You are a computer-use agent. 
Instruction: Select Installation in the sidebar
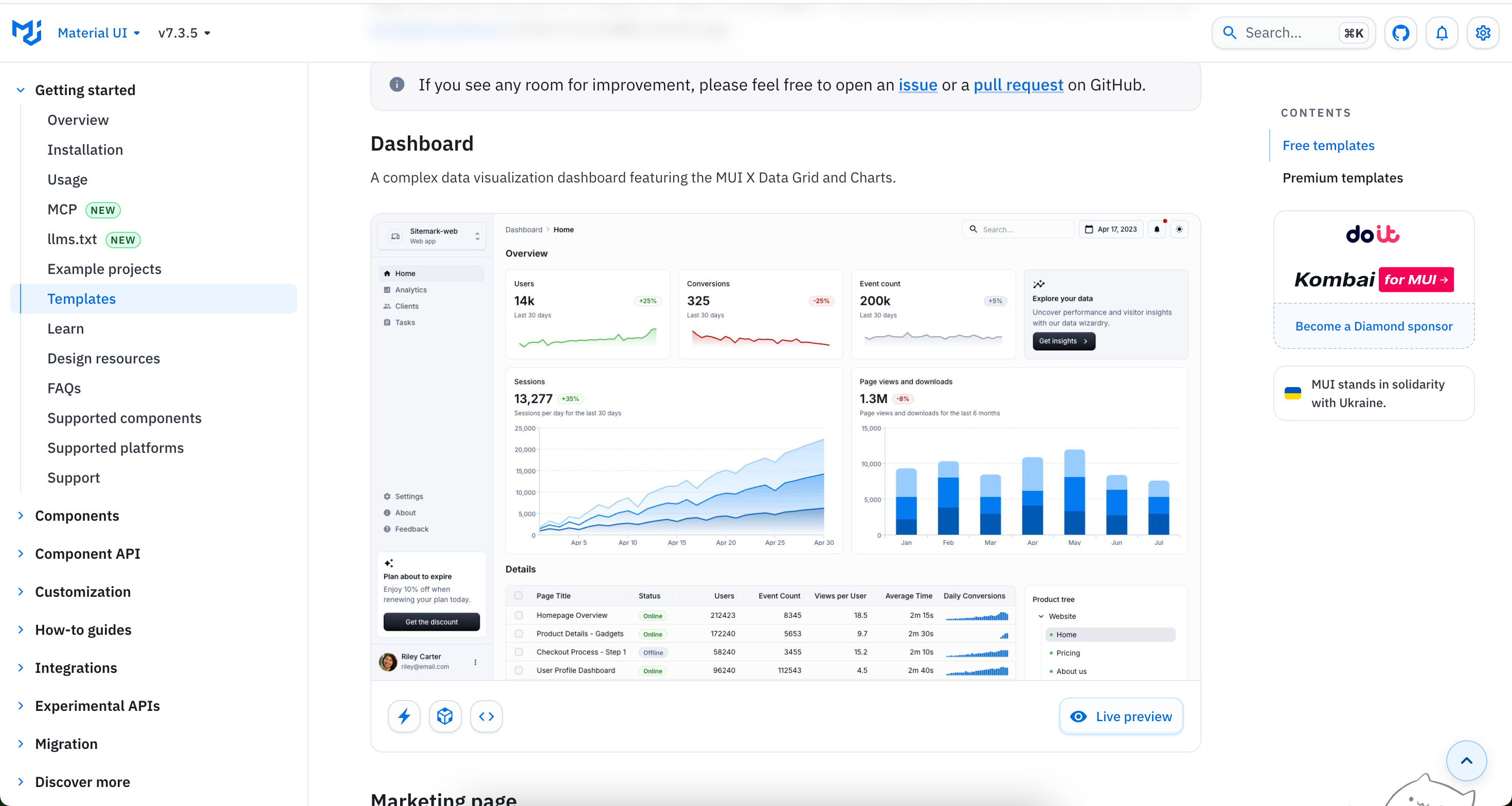85,150
